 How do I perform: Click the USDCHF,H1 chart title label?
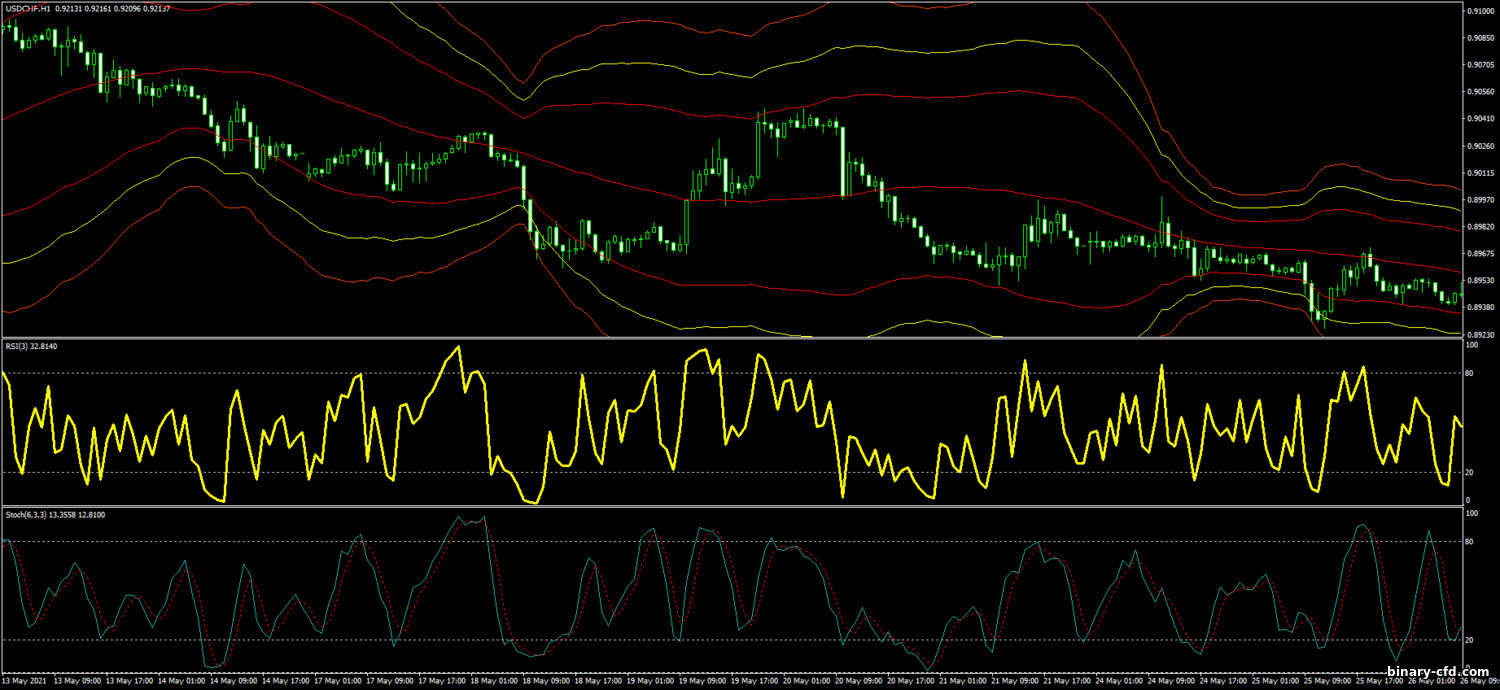tap(28, 9)
